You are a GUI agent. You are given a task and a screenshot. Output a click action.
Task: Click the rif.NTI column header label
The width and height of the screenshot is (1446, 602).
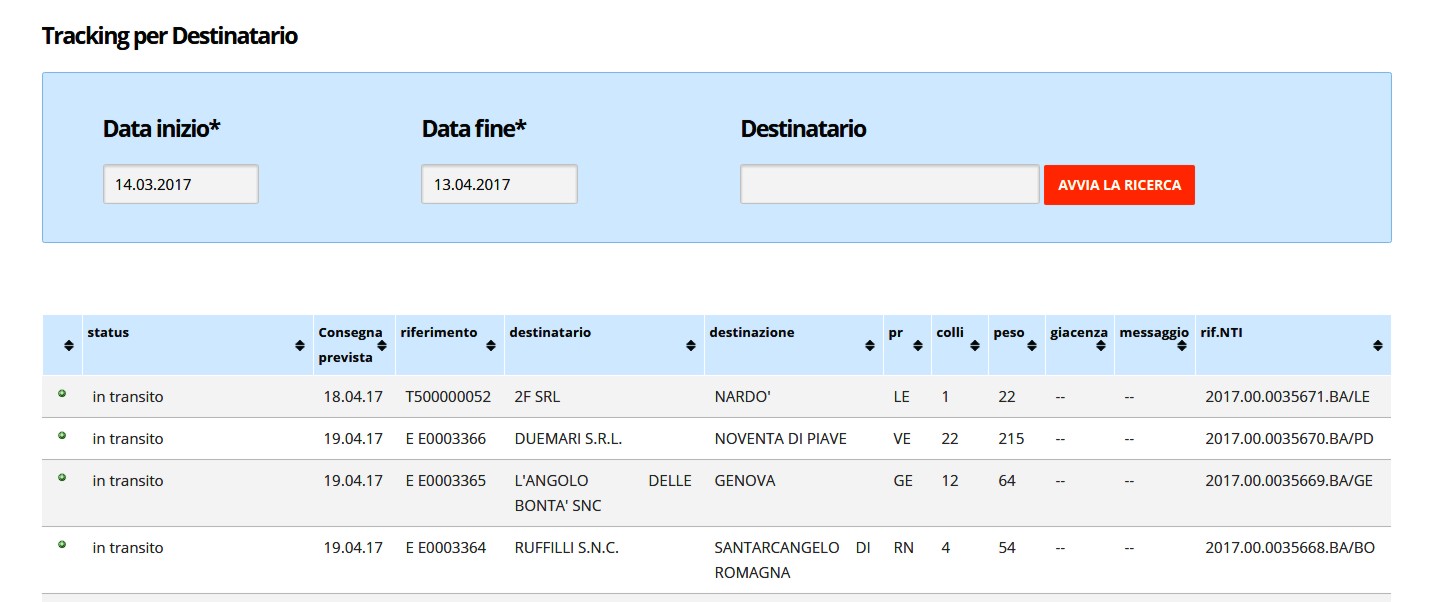click(1221, 333)
